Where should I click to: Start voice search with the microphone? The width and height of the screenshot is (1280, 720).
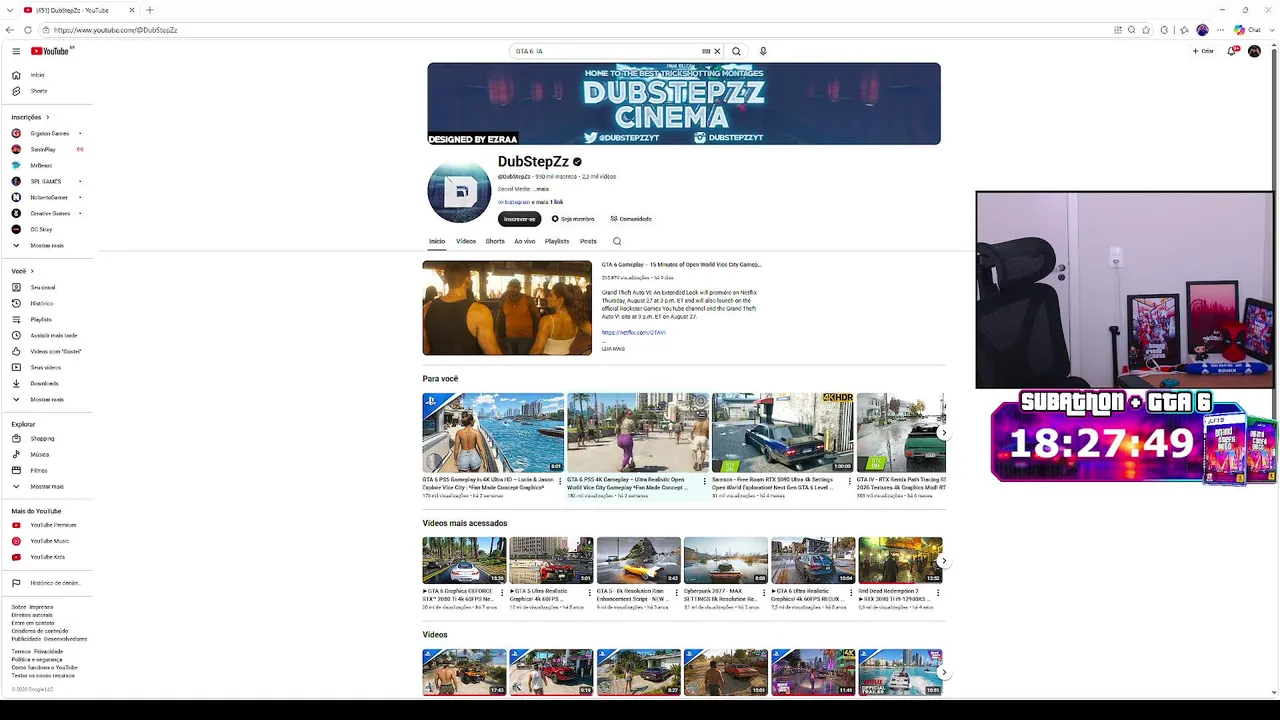(x=763, y=51)
